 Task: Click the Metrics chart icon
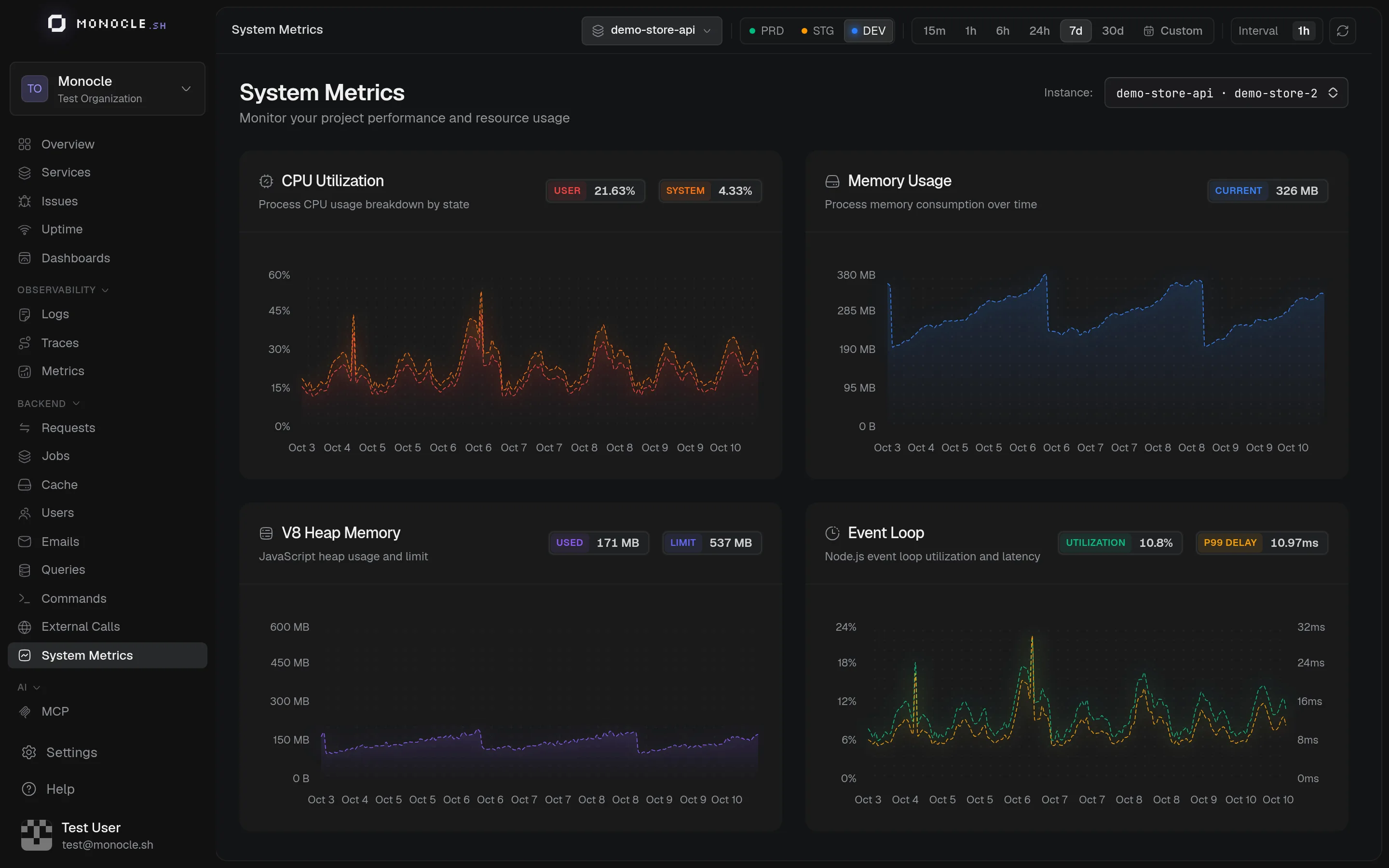click(25, 371)
